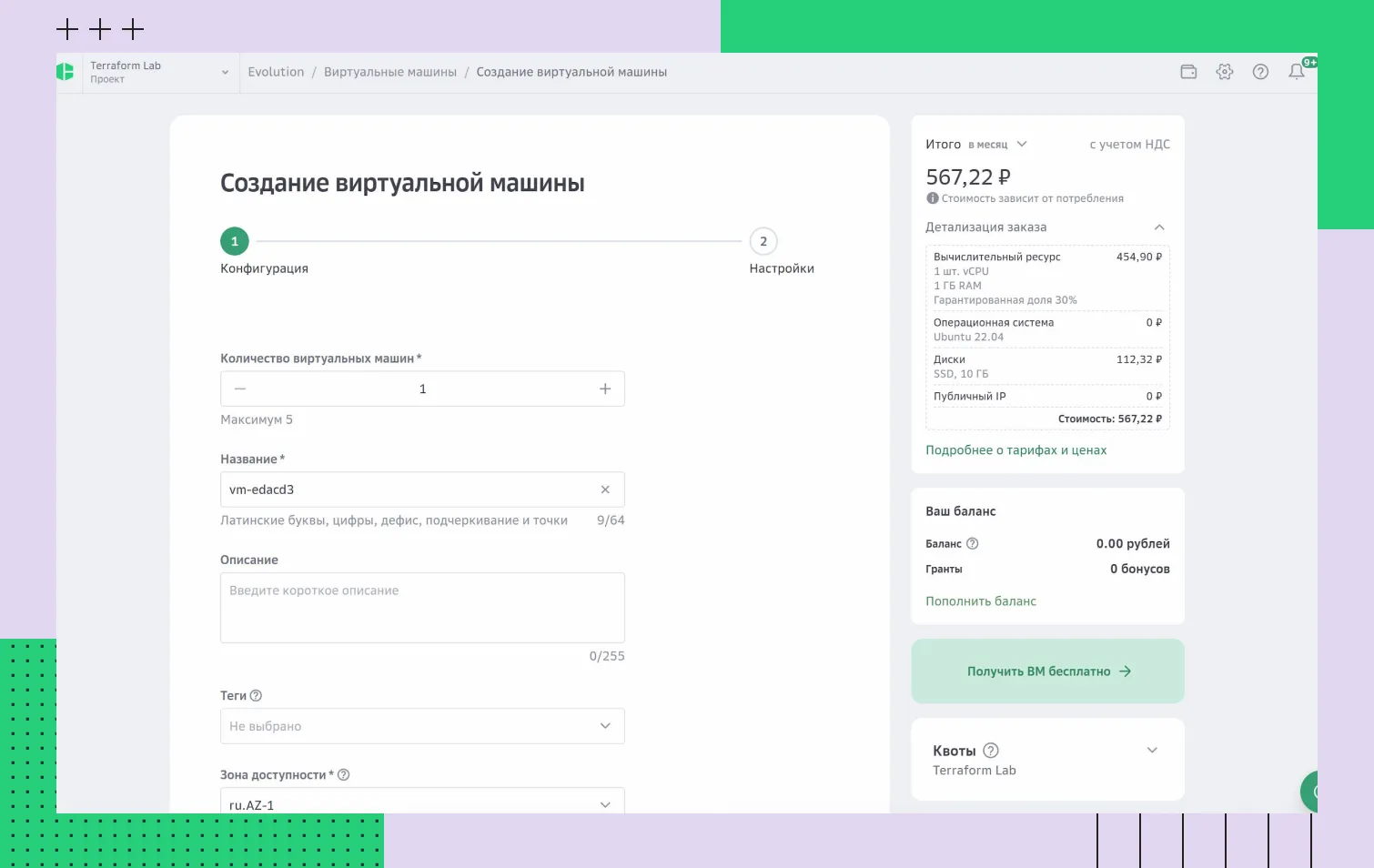Go to Виртуальные машины via breadcrumb
The image size is (1374, 868).
(x=390, y=71)
